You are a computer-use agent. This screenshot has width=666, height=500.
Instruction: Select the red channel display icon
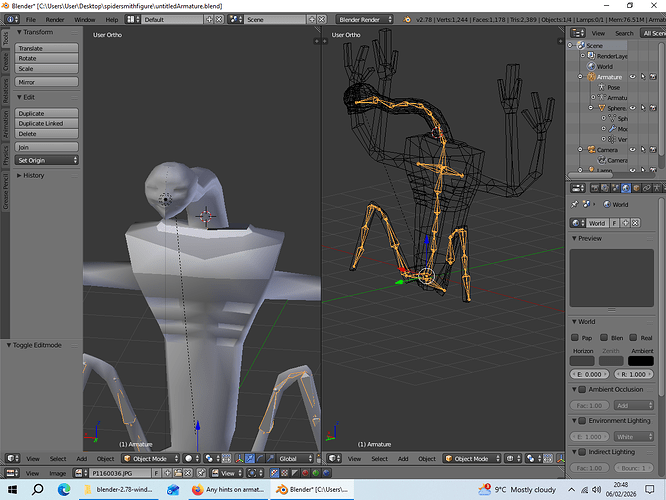pyautogui.click(x=305, y=473)
